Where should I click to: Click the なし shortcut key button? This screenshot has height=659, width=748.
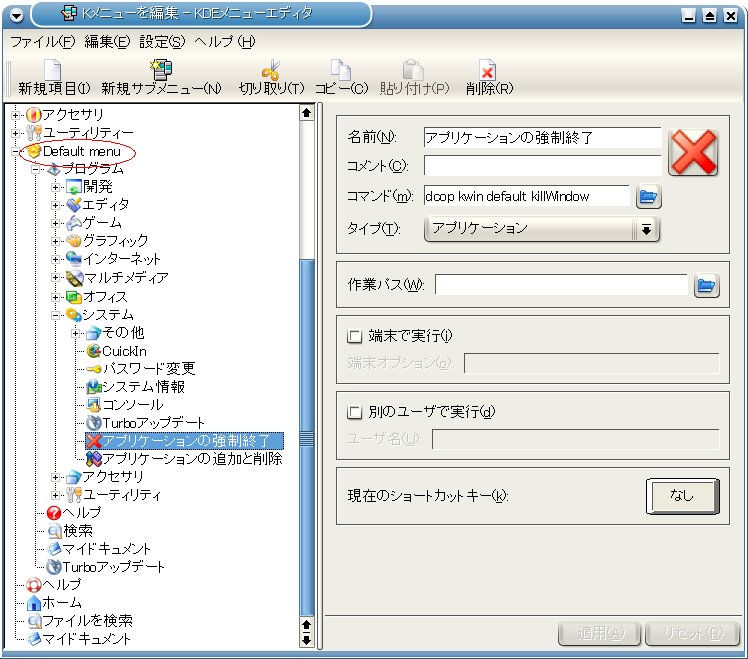[683, 496]
